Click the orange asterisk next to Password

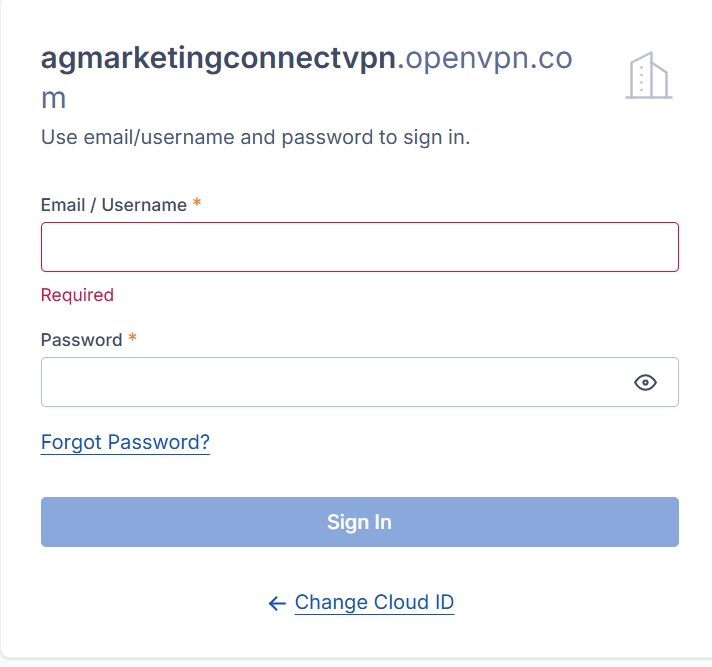tap(132, 339)
